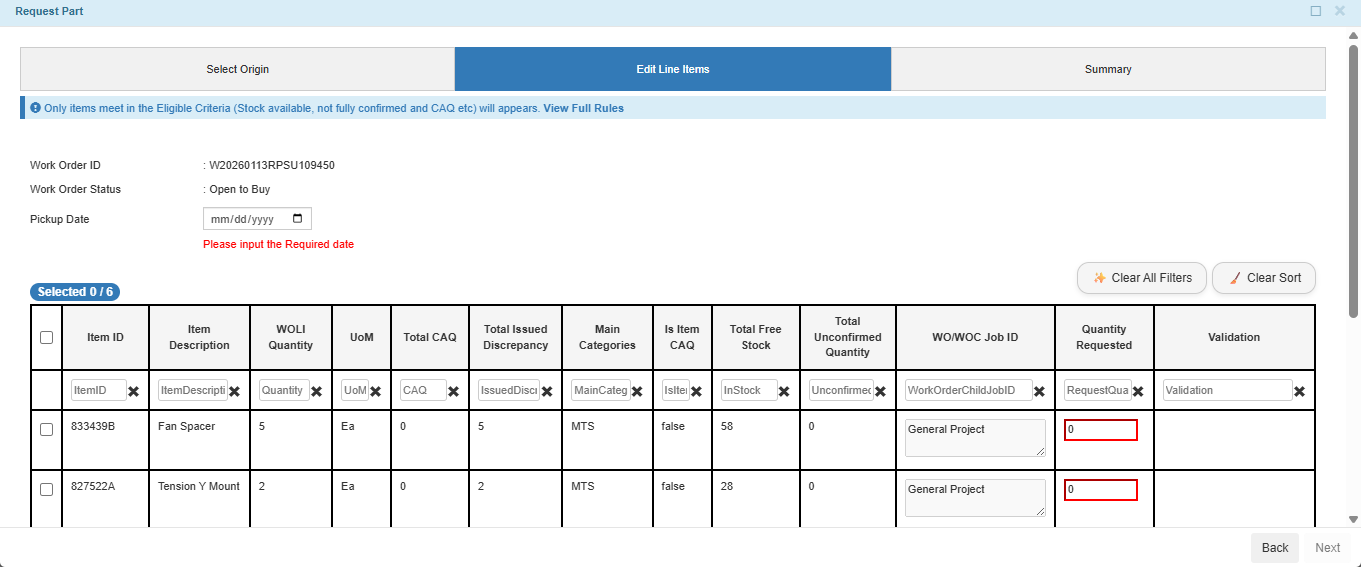Clear the MainCategories filter X icon
Image resolution: width=1361 pixels, height=567 pixels.
(x=637, y=392)
